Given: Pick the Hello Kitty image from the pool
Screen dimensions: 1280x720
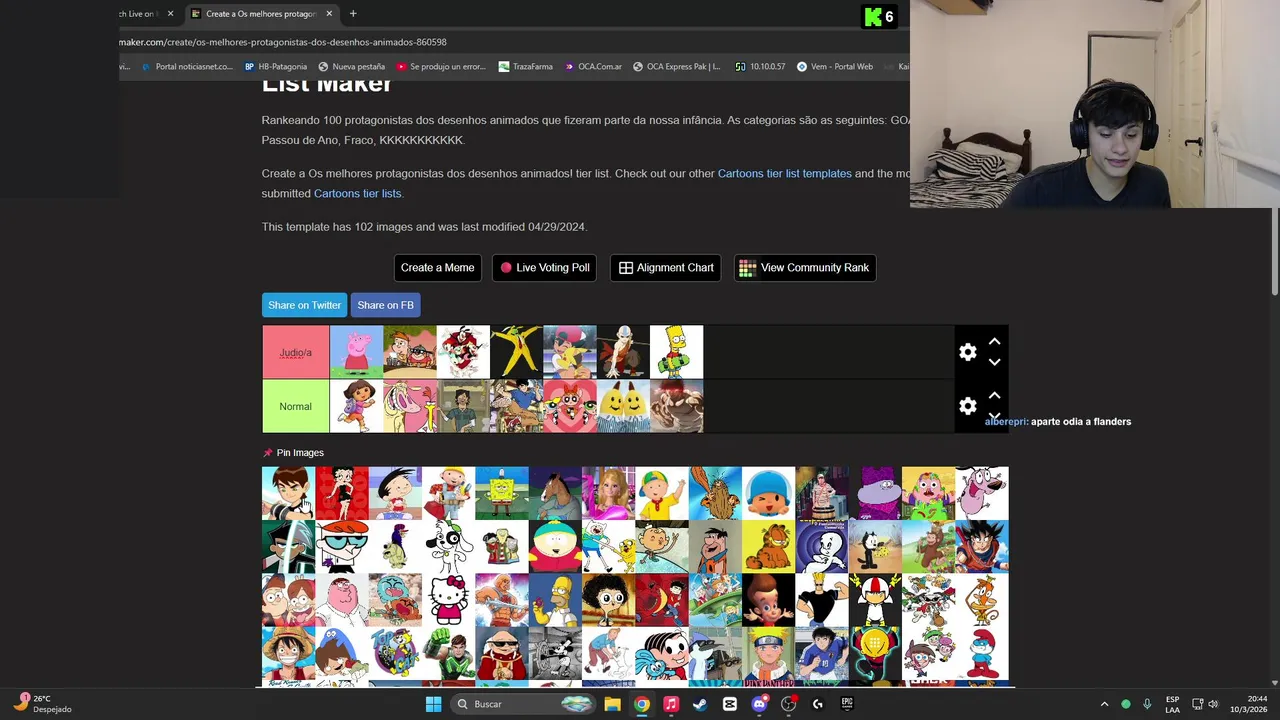Looking at the screenshot, I should [448, 600].
